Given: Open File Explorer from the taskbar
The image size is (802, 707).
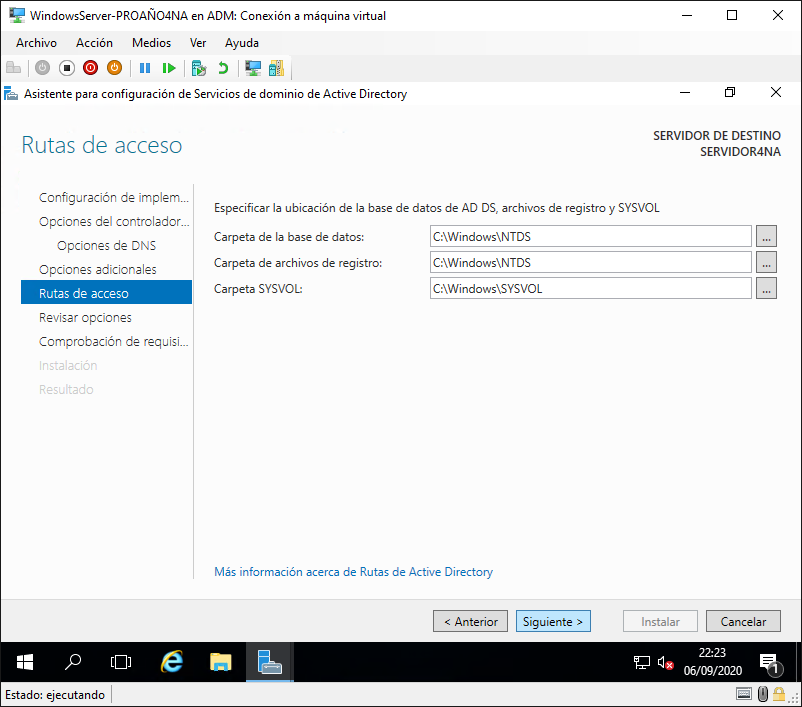Looking at the screenshot, I should 220,662.
